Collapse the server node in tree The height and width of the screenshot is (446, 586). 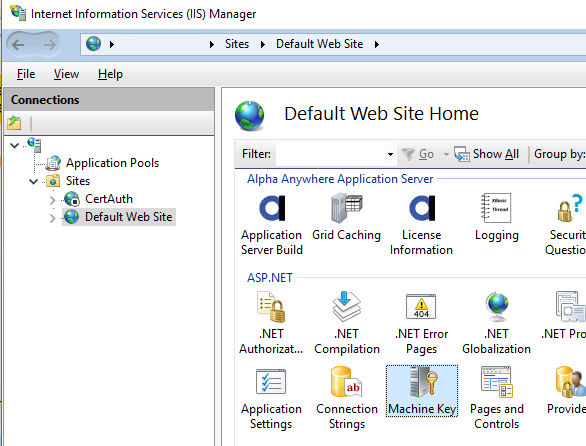click(x=15, y=145)
